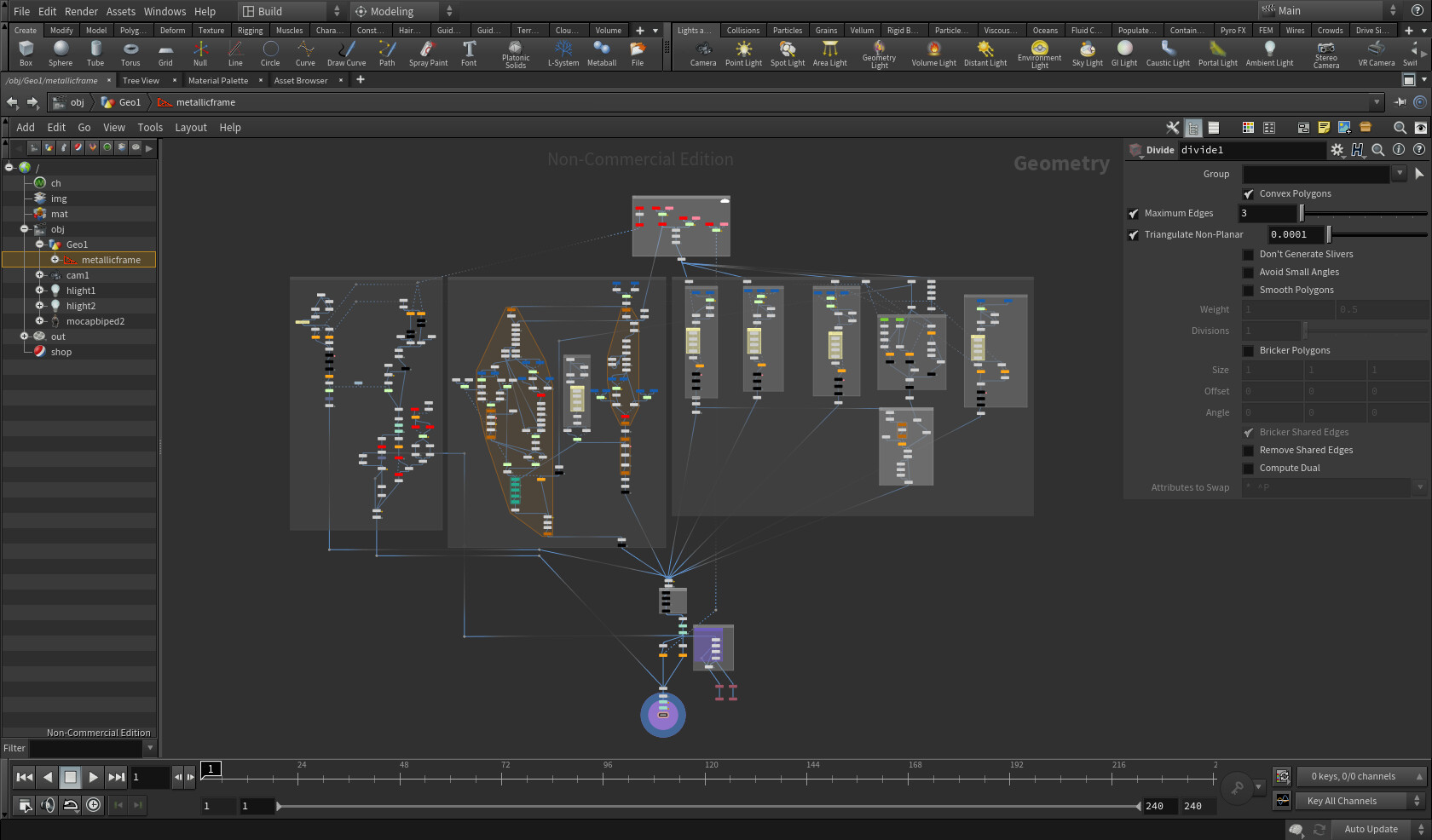The height and width of the screenshot is (840, 1432).
Task: Enable the Smooth Polygons checkbox
Action: [x=1250, y=290]
